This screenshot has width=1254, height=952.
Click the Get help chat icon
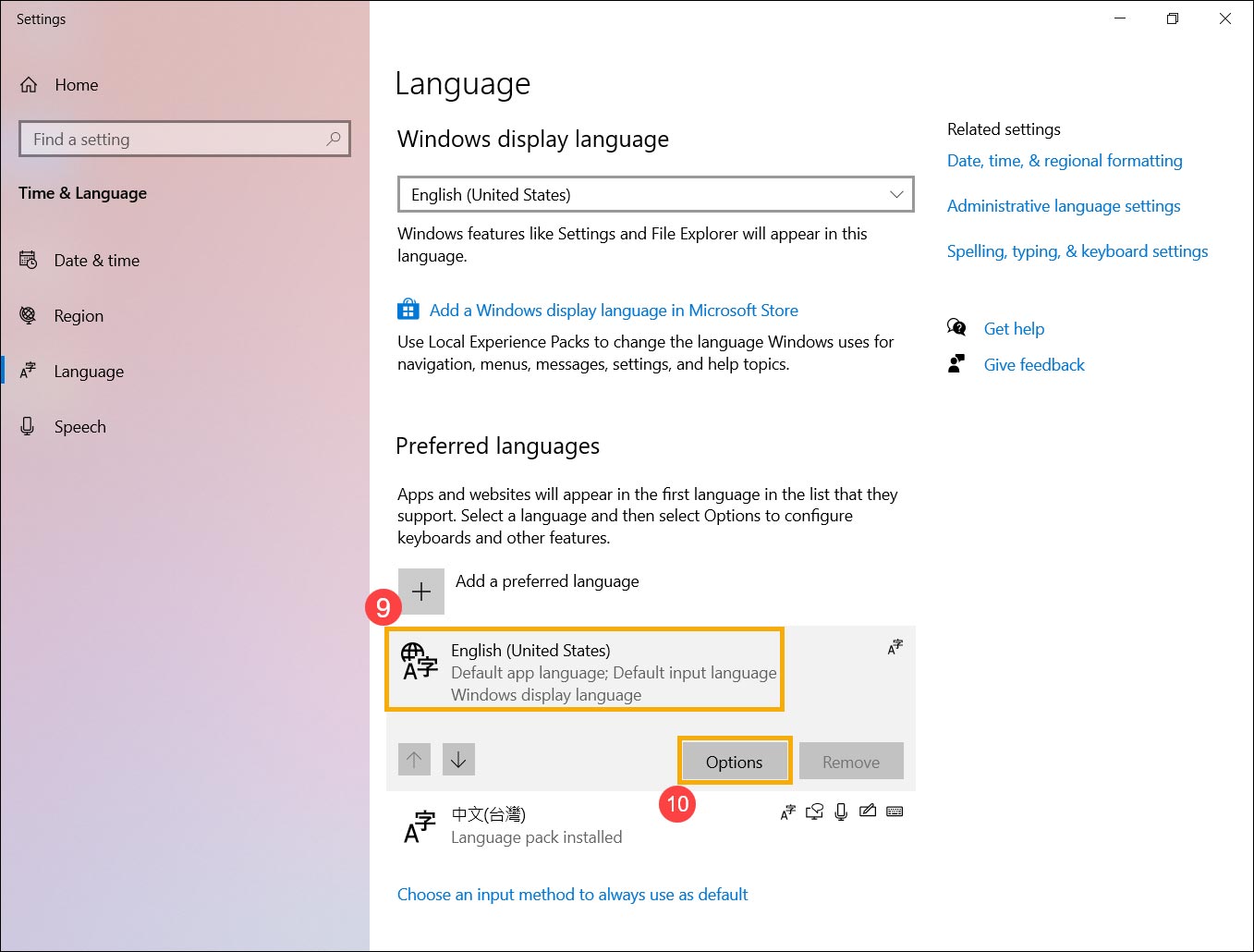(956, 327)
